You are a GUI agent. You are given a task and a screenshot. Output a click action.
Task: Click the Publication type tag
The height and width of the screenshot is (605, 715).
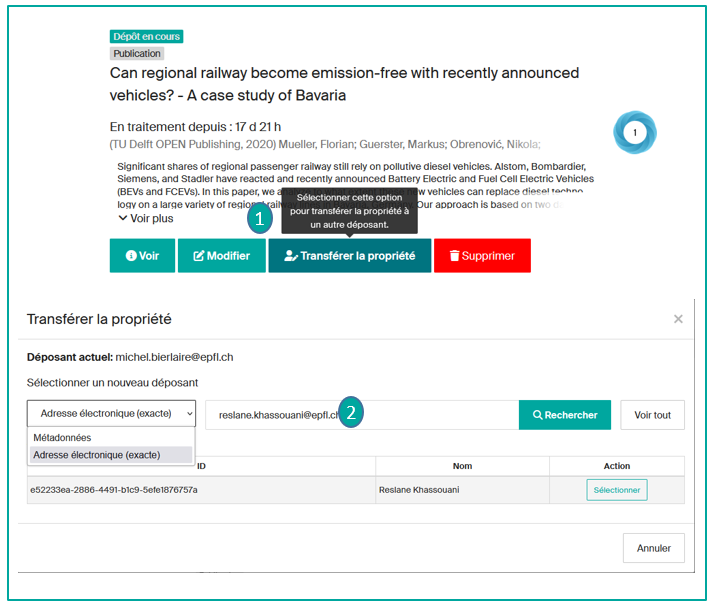click(137, 54)
